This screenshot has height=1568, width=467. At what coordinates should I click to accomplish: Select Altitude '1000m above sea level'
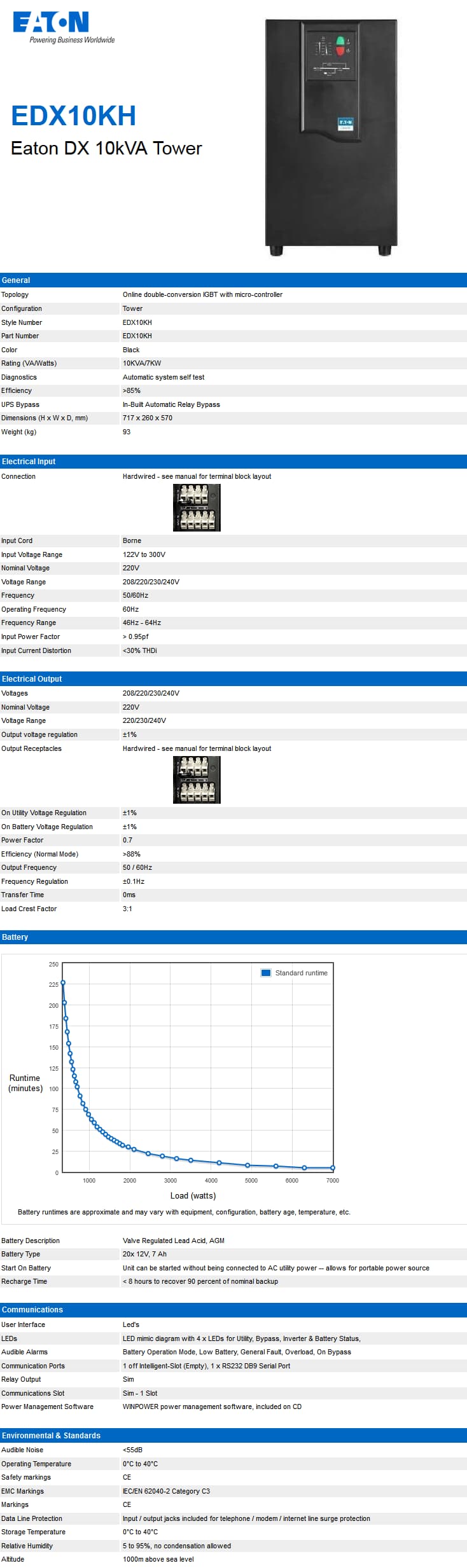[158, 1559]
